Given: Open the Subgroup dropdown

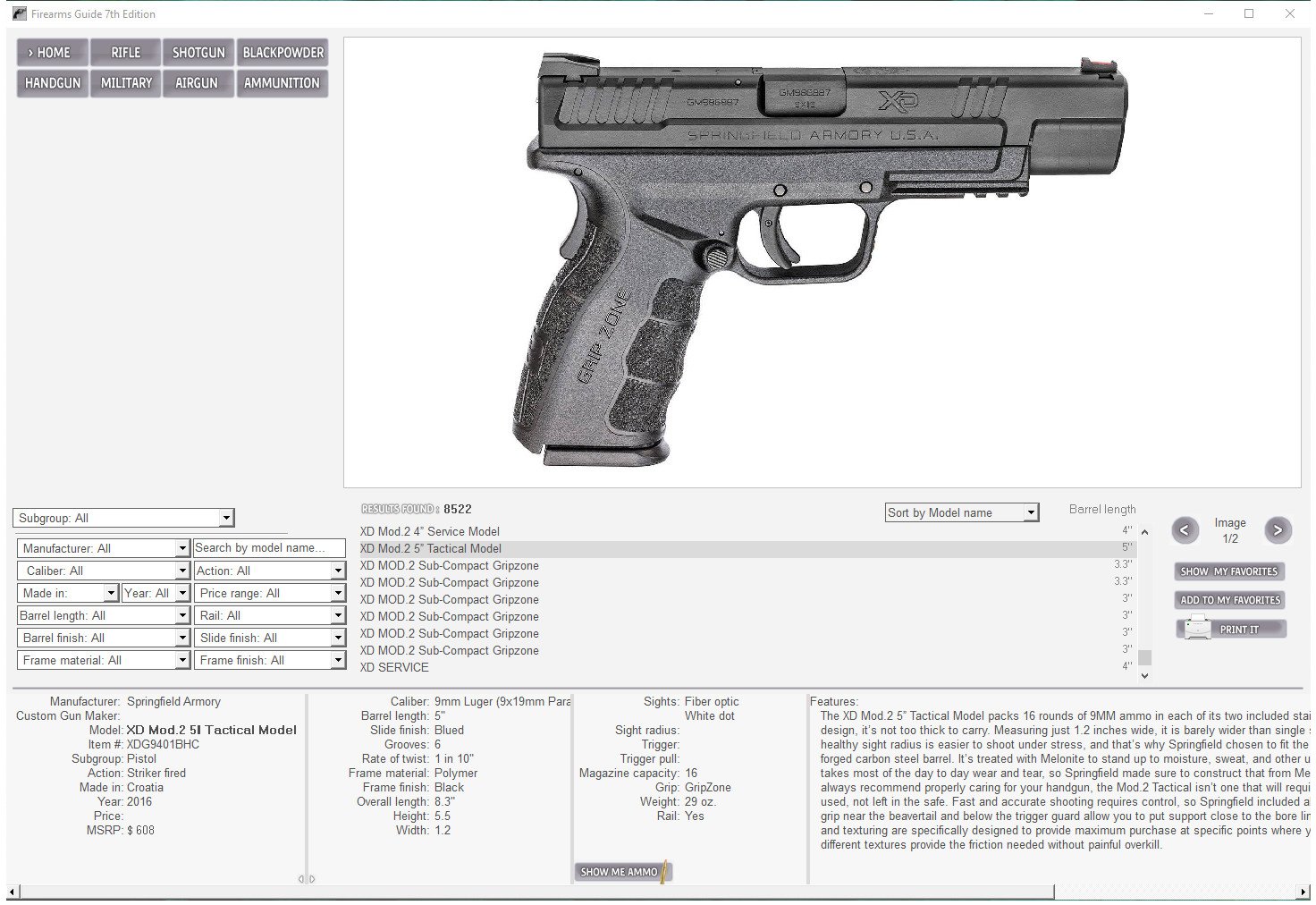Looking at the screenshot, I should click(226, 518).
